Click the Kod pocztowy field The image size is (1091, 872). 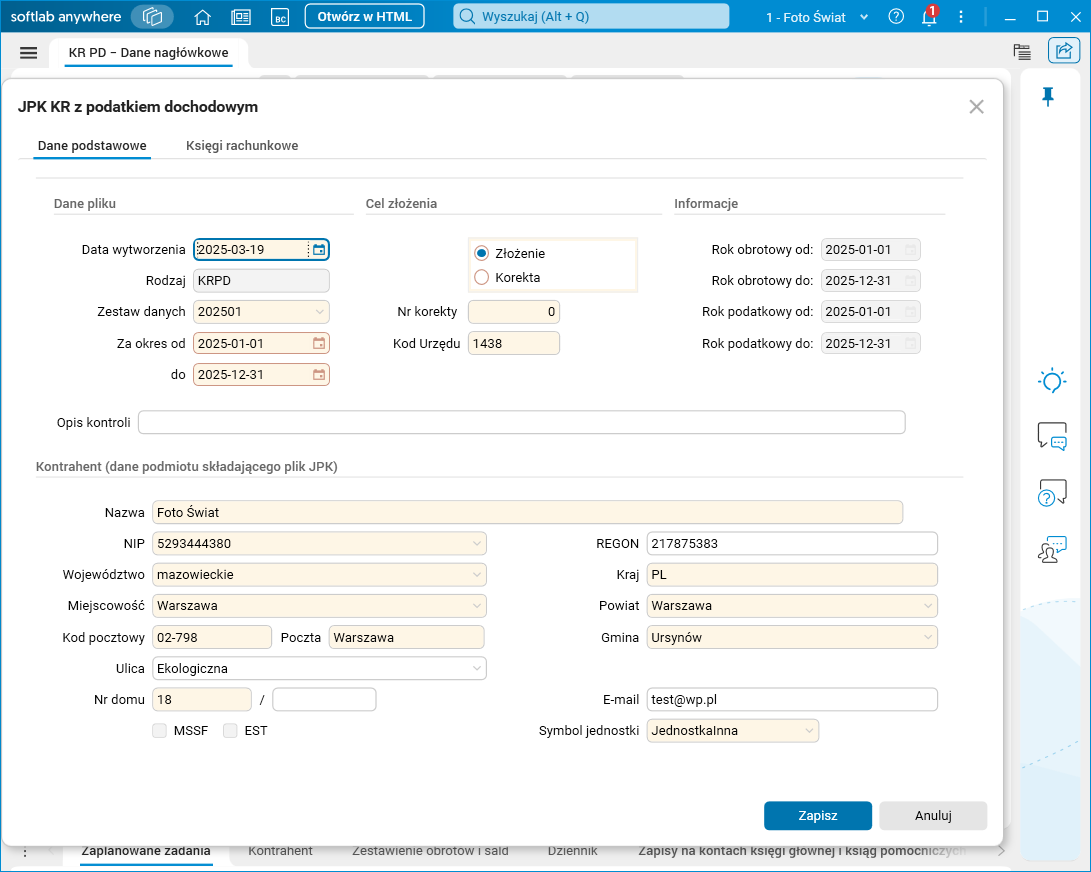(x=212, y=637)
